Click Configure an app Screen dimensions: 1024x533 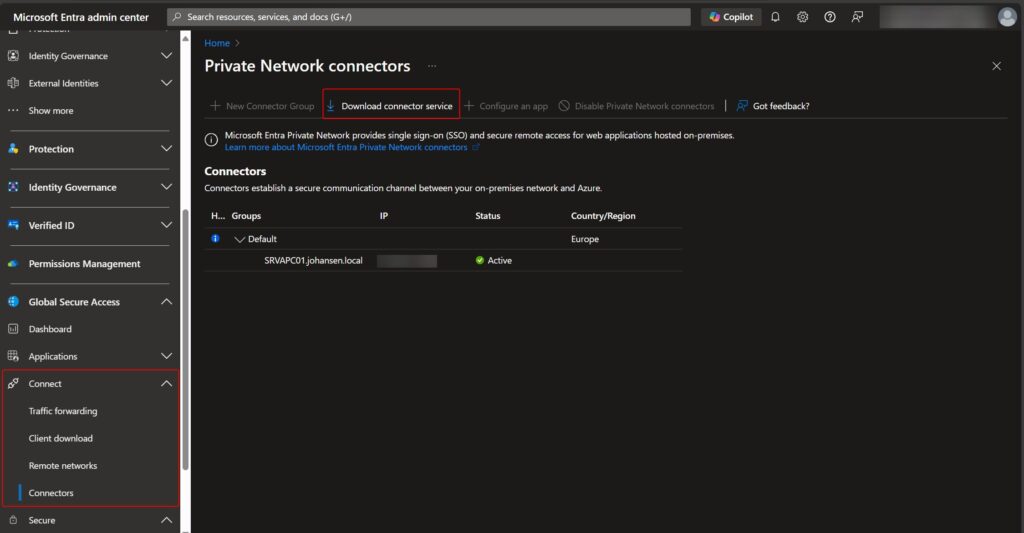click(506, 106)
